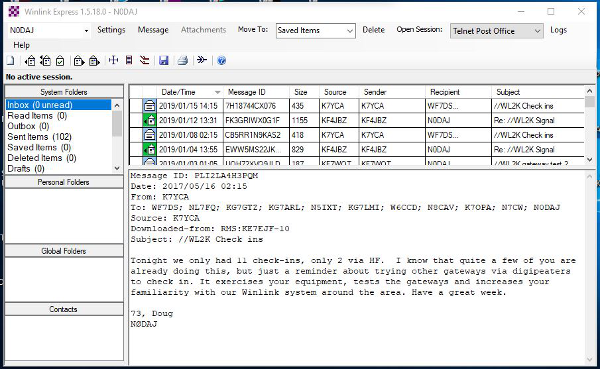This screenshot has width=600, height=369.
Task: Click the Winlink Express app icon in the title bar
Action: 14,12
